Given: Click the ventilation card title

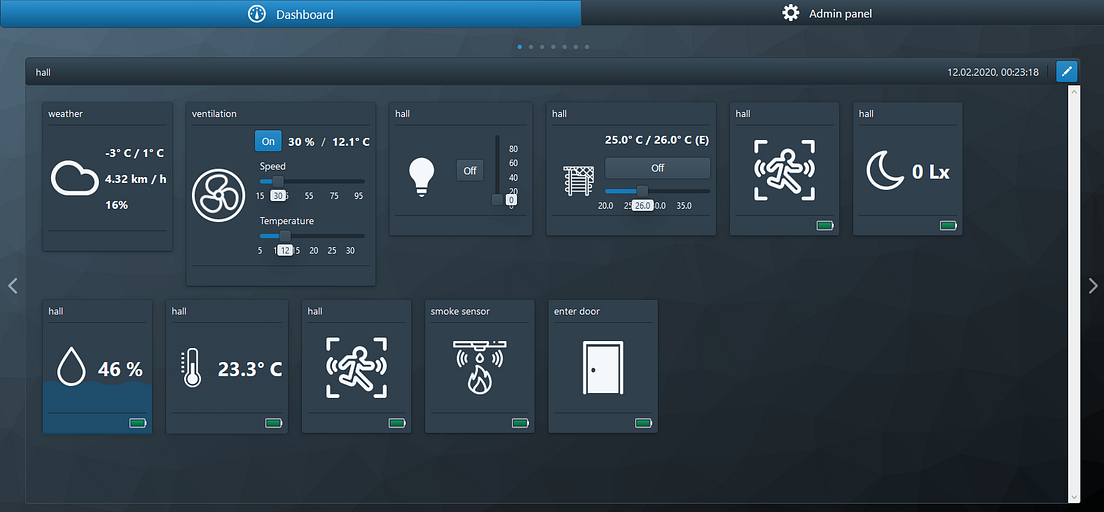Looking at the screenshot, I should (214, 113).
